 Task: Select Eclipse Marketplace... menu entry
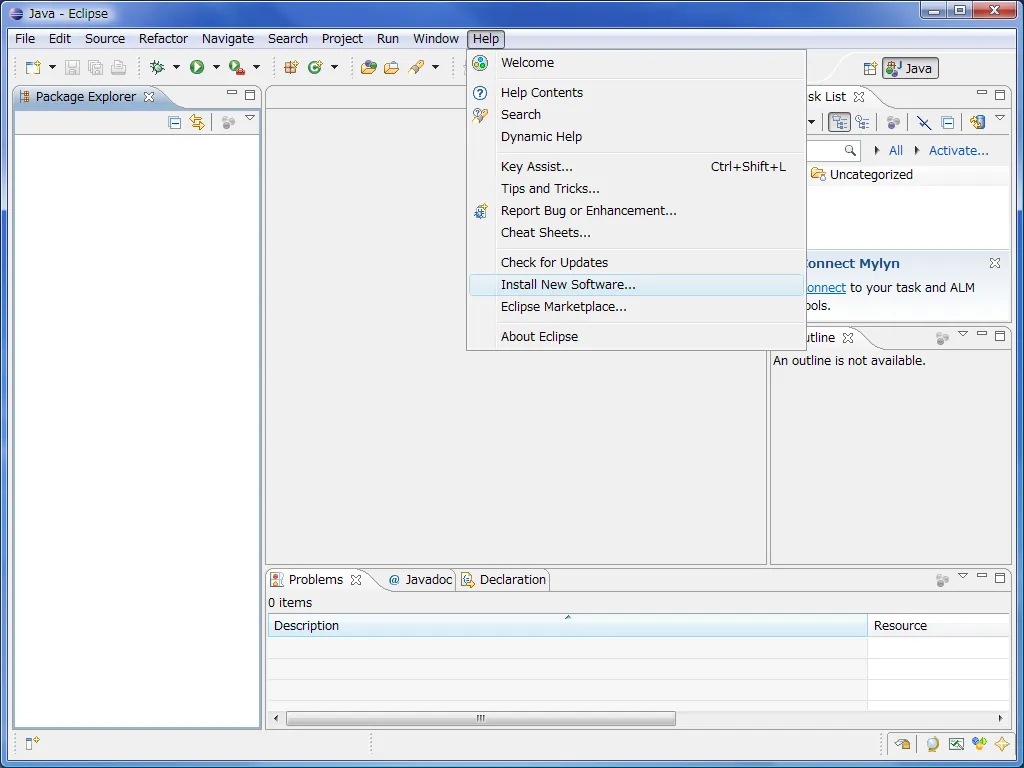pos(636,307)
